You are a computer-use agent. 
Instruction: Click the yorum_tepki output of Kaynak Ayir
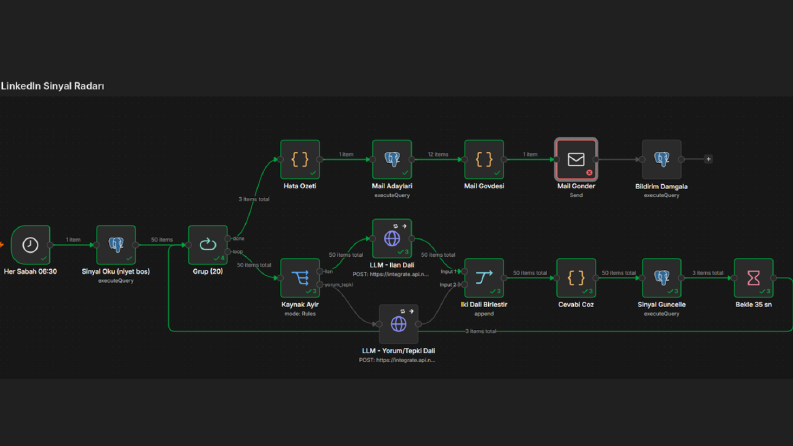pyautogui.click(x=320, y=285)
